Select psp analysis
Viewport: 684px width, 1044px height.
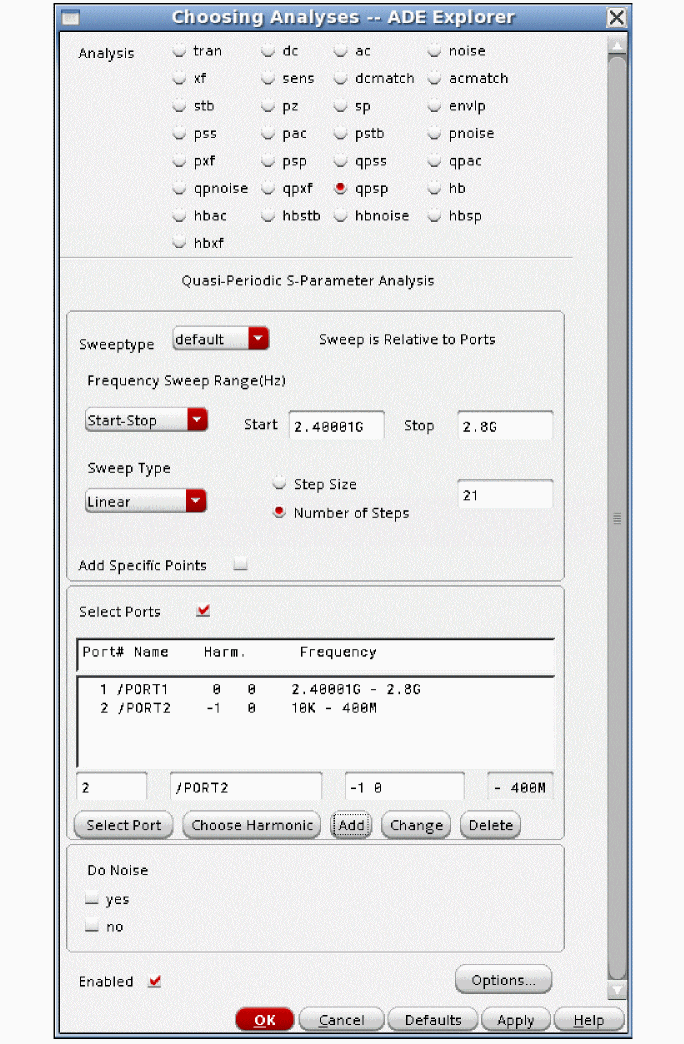(268, 161)
